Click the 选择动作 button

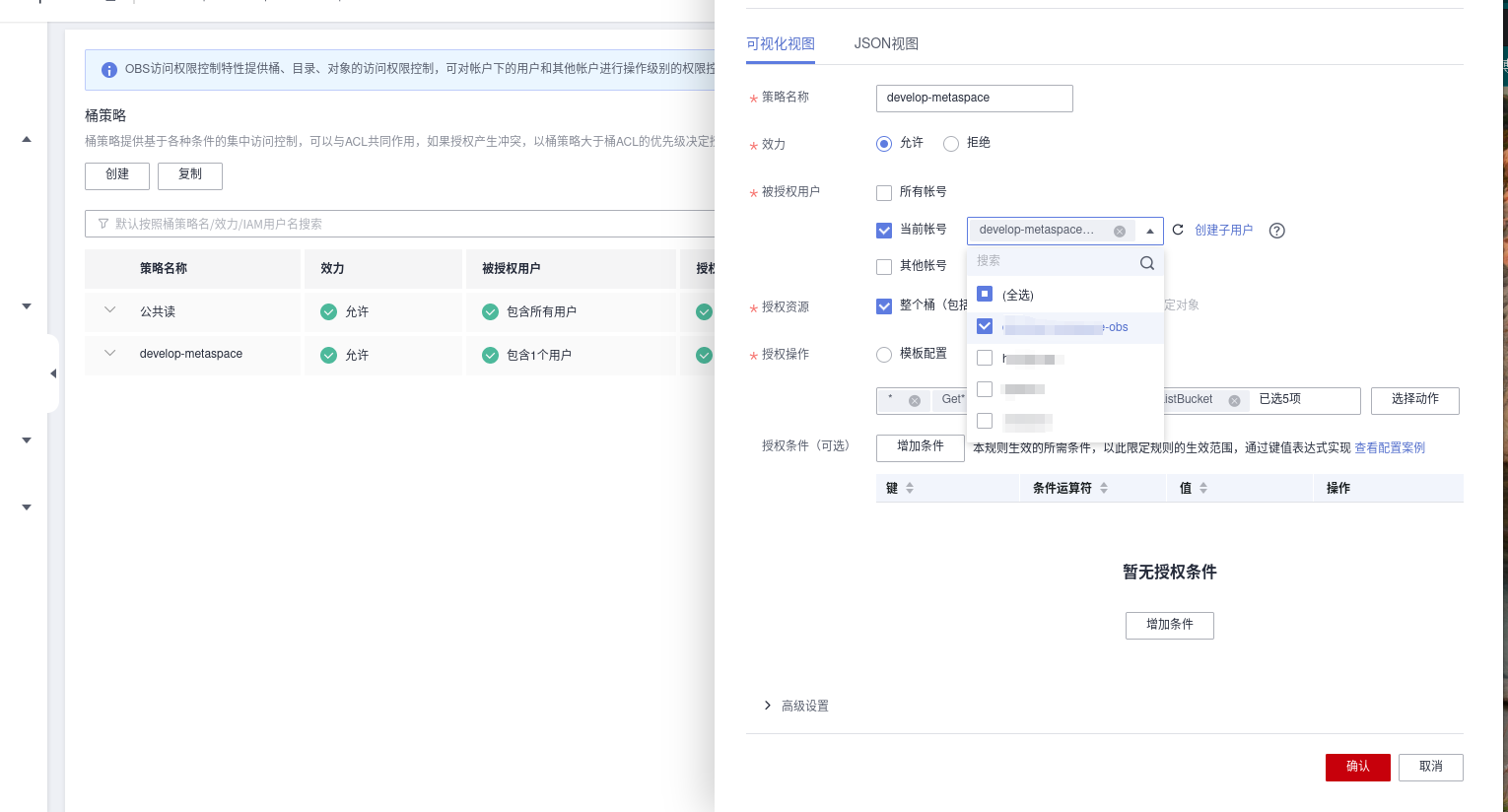click(1415, 400)
